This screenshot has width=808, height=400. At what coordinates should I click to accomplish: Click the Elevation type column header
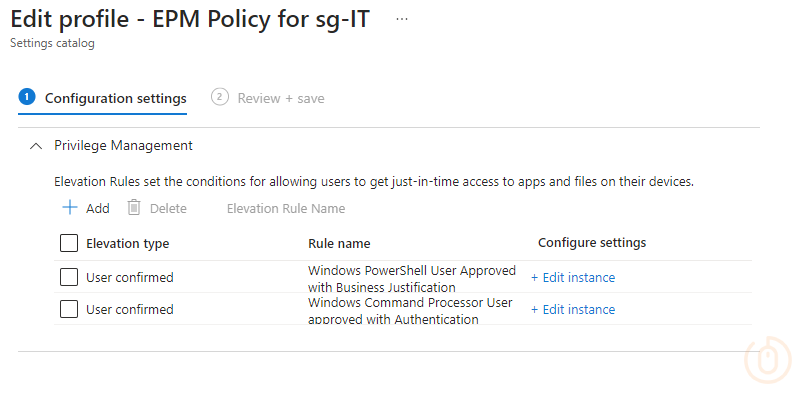point(127,243)
